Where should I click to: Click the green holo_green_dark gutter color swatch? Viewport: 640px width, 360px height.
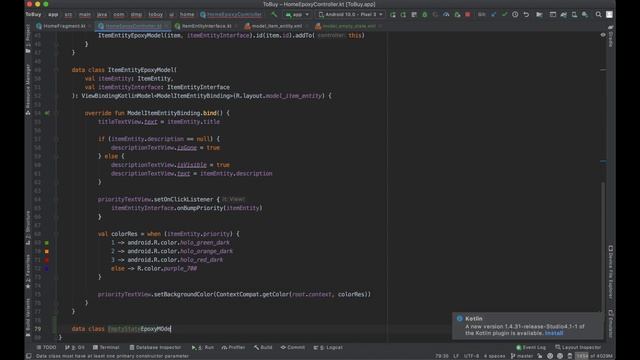coord(47,242)
